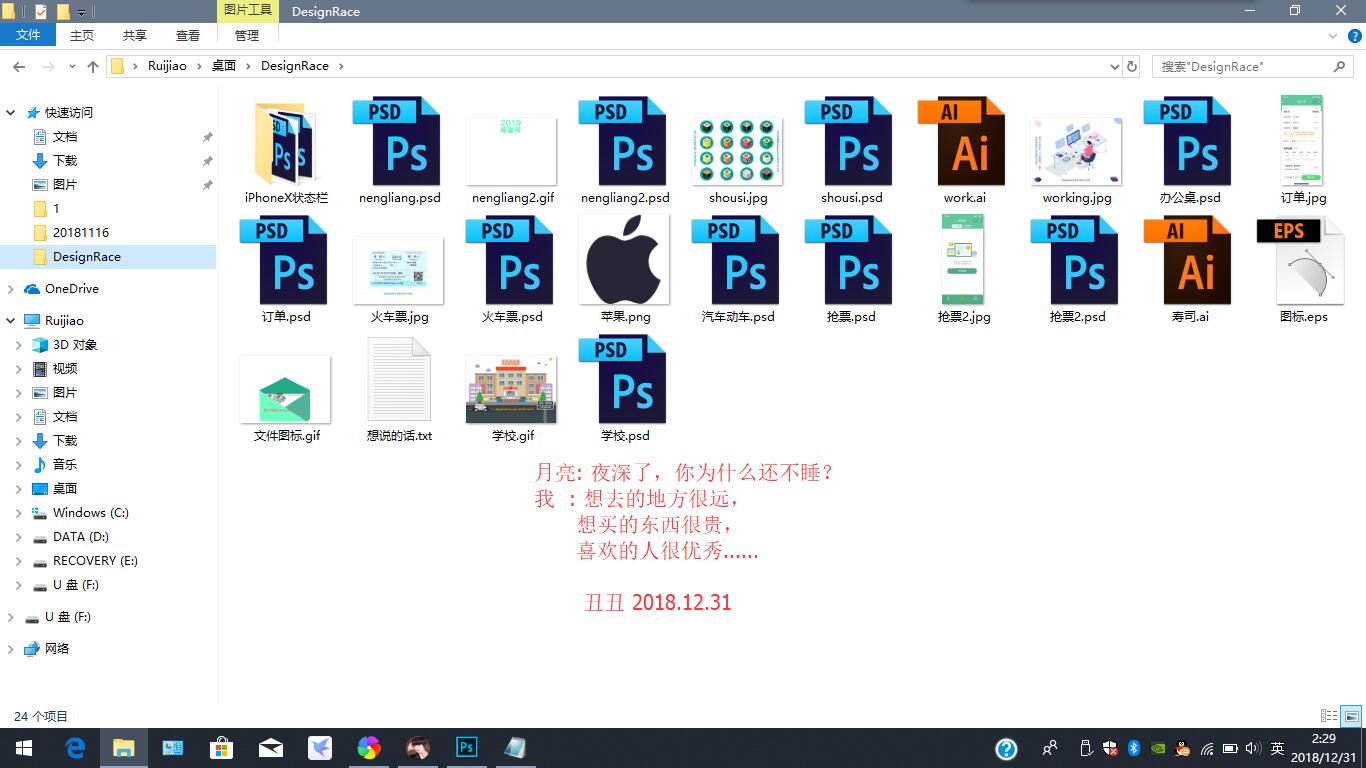Image resolution: width=1366 pixels, height=768 pixels.
Task: Click the Wi-Fi icon in the system tray
Action: pos(1207,747)
